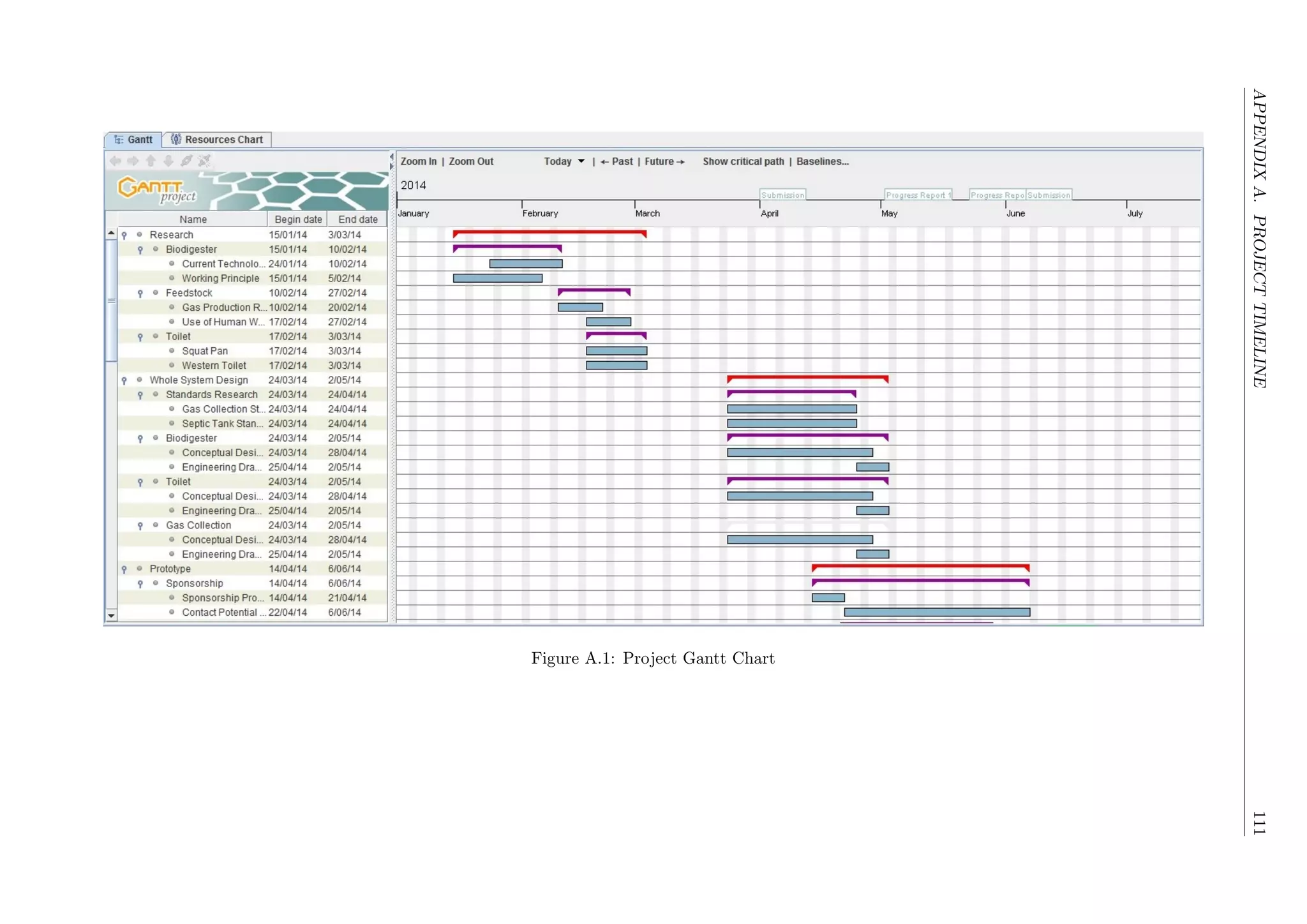Click the bullet icon beside Working Principle
This screenshot has width=1307, height=924.
coord(172,278)
